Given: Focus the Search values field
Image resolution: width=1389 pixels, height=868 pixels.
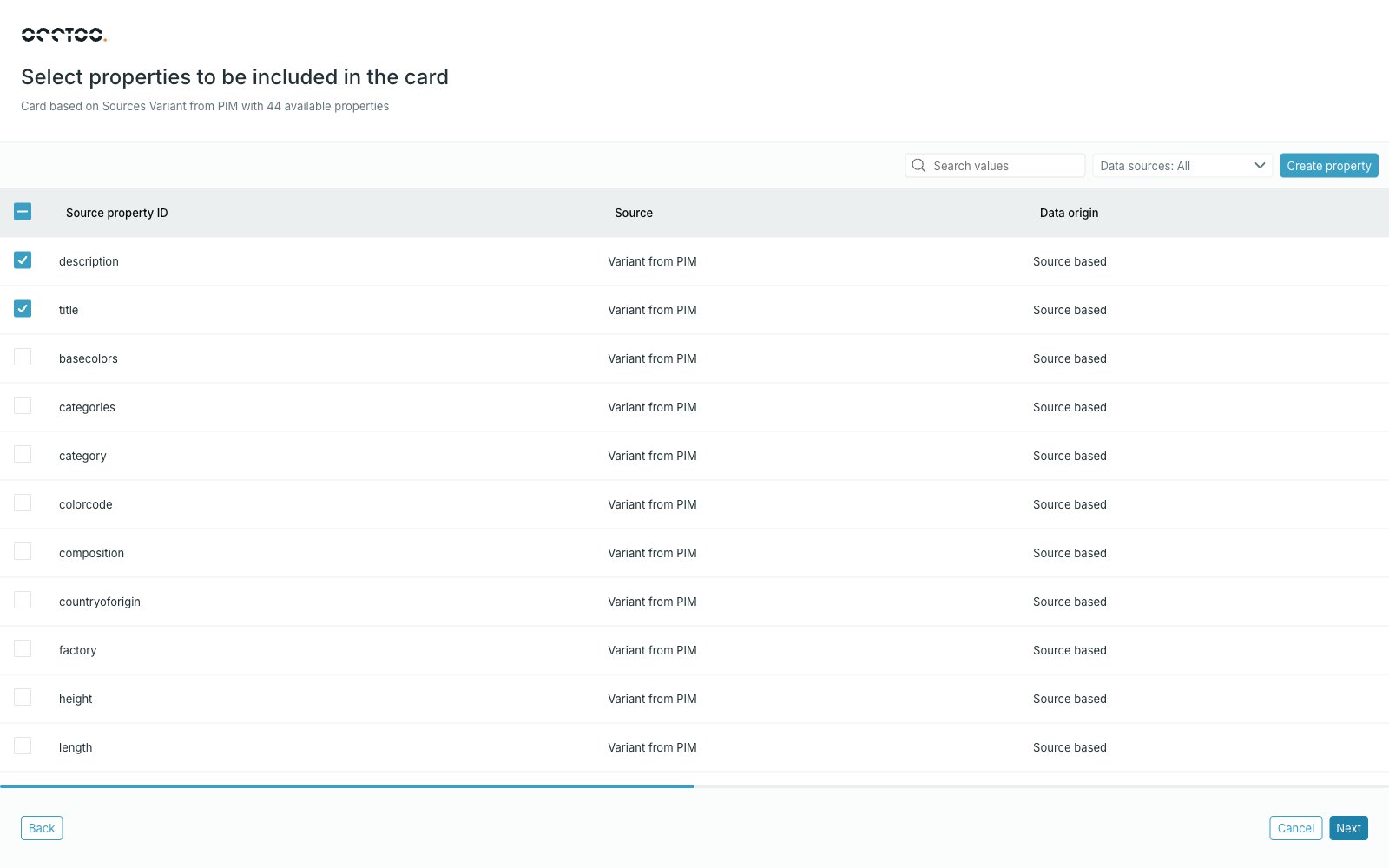Looking at the screenshot, I should pyautogui.click(x=995, y=166).
